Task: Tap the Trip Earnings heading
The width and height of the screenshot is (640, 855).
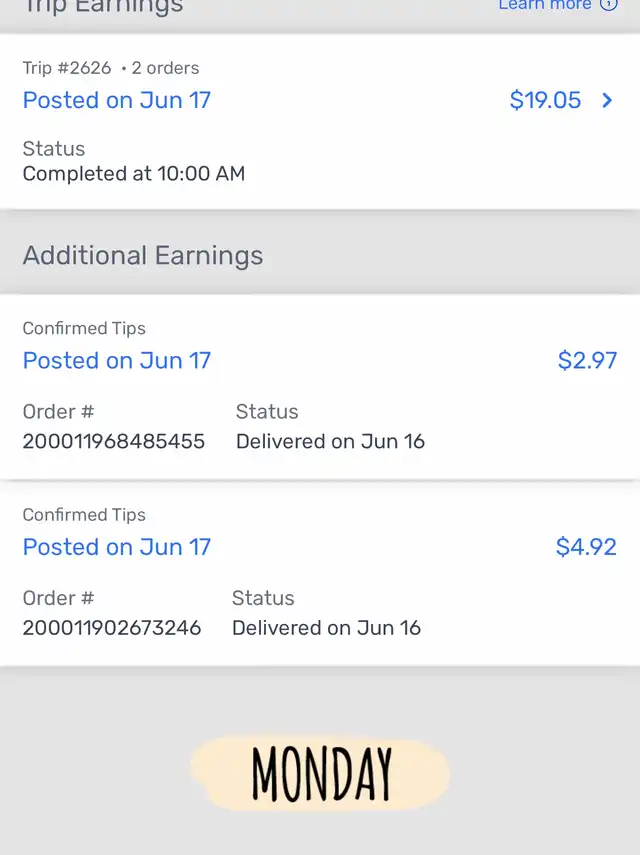Action: point(103,6)
